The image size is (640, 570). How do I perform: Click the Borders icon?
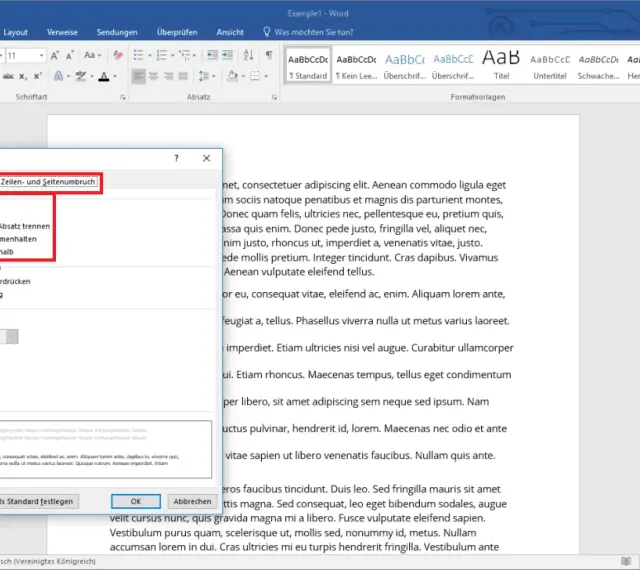(255, 76)
